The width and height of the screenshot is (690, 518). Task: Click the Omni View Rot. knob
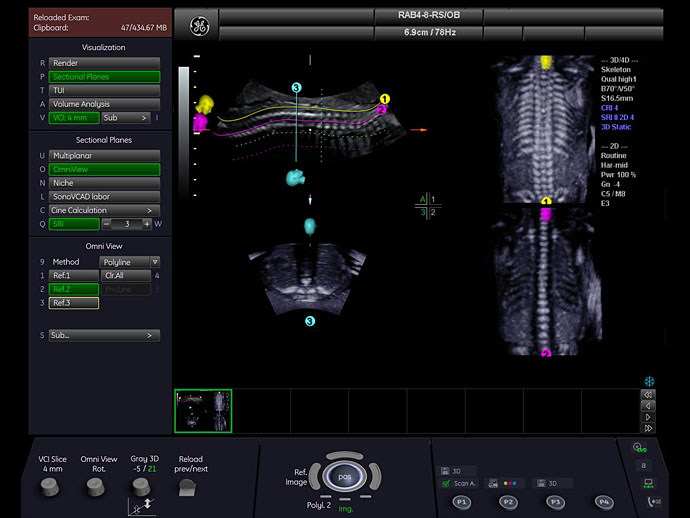coord(94,486)
